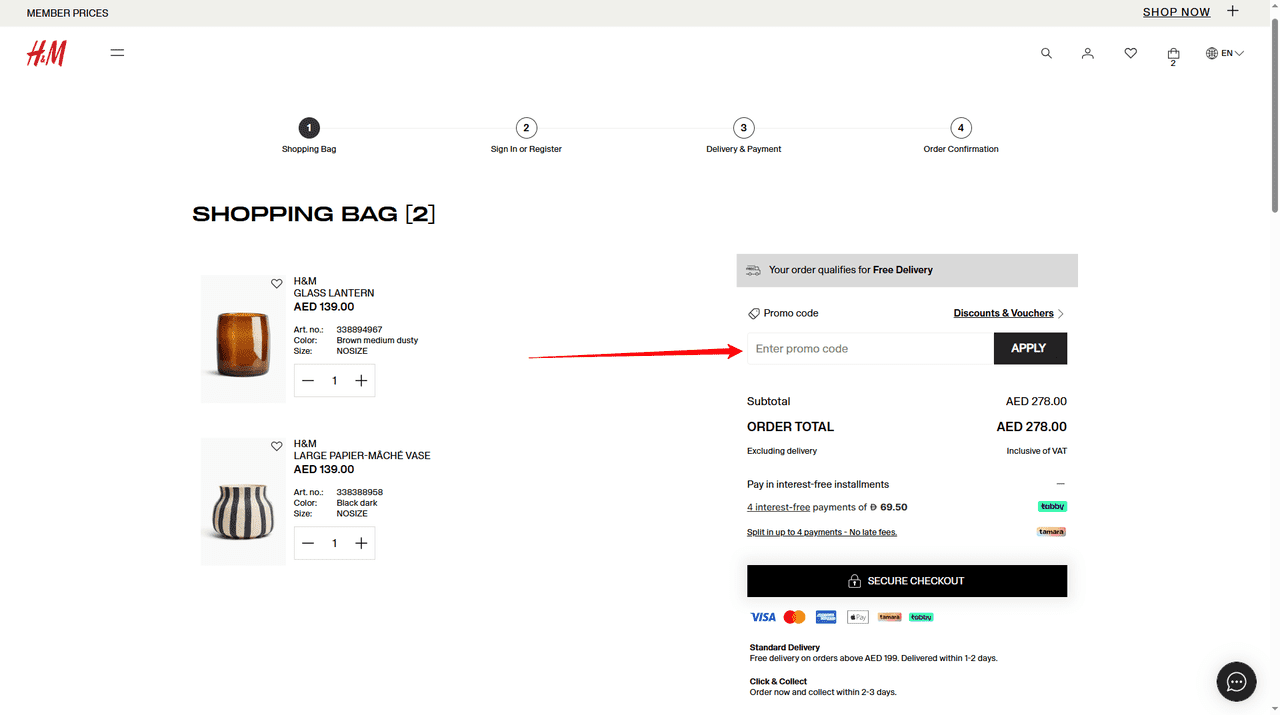This screenshot has width=1280, height=715.
Task: Click the delivery truck icon in Free Delivery banner
Action: pyautogui.click(x=754, y=270)
